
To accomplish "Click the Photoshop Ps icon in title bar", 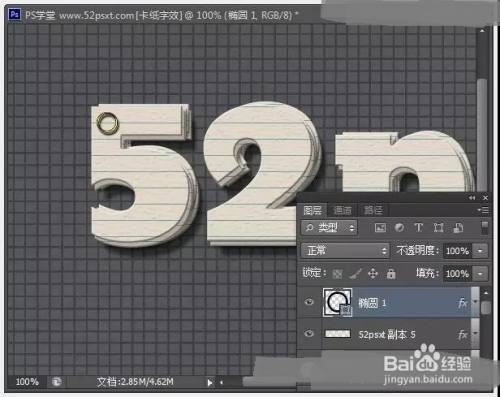I will click(x=14, y=15).
